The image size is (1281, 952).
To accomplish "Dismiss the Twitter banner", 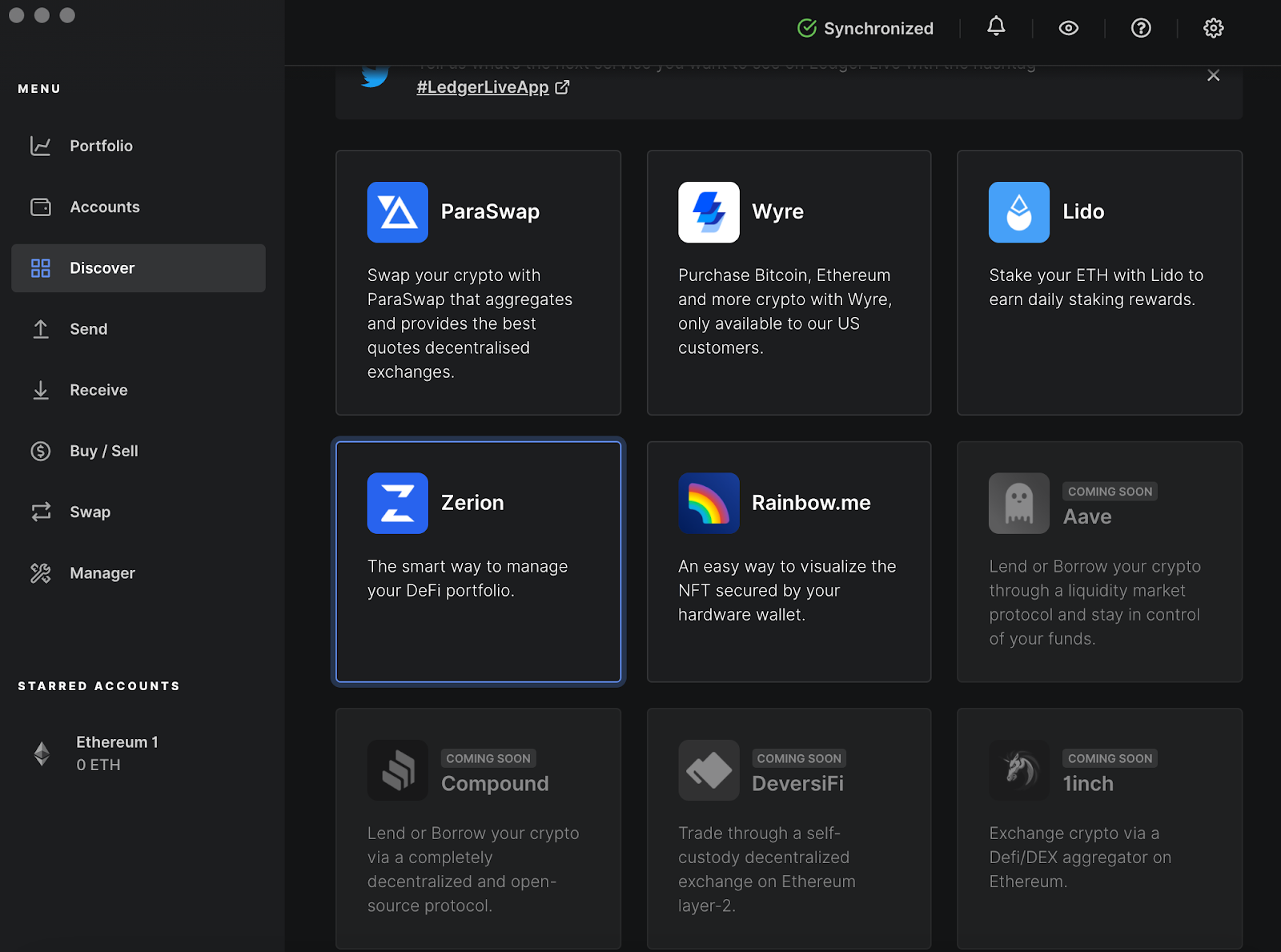I will click(x=1214, y=75).
